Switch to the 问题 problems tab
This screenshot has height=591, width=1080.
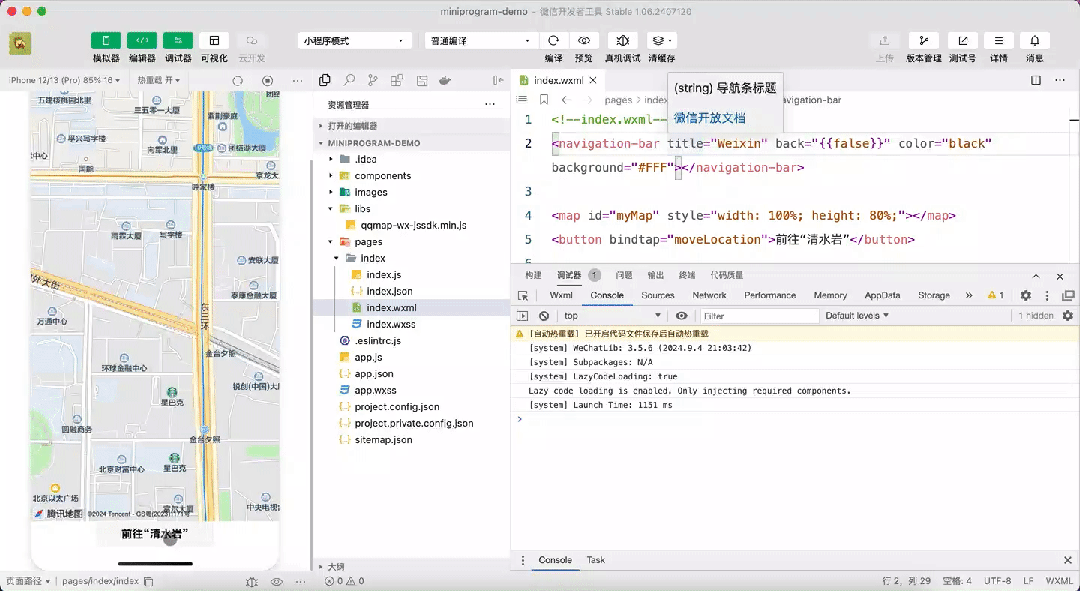tap(624, 275)
